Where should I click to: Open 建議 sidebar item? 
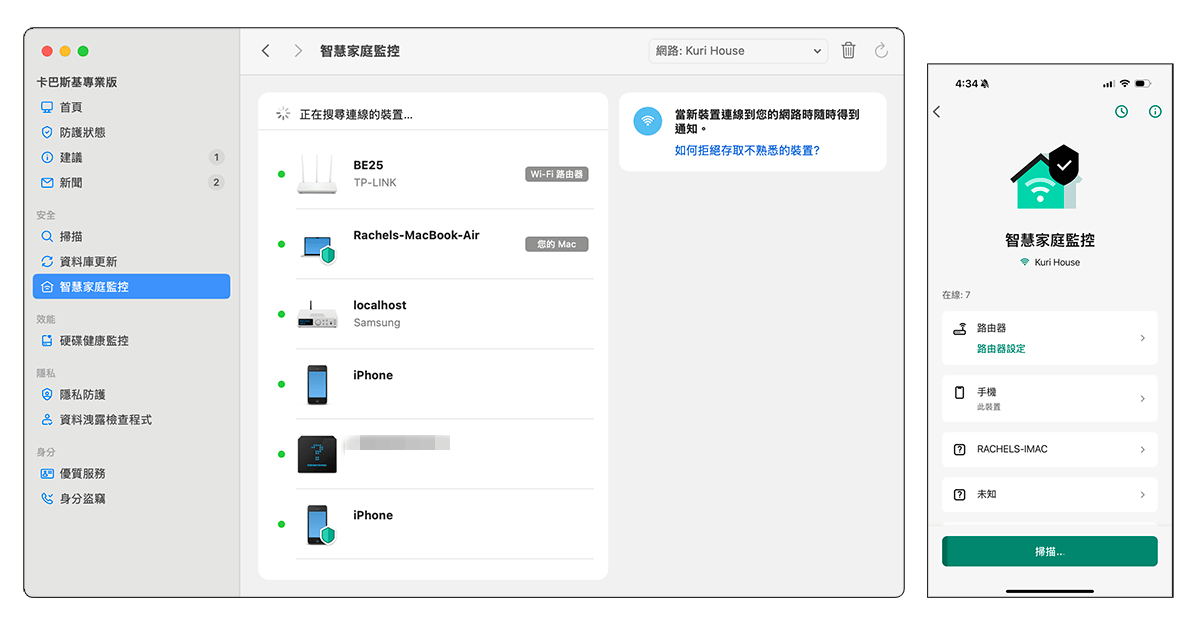coord(131,157)
